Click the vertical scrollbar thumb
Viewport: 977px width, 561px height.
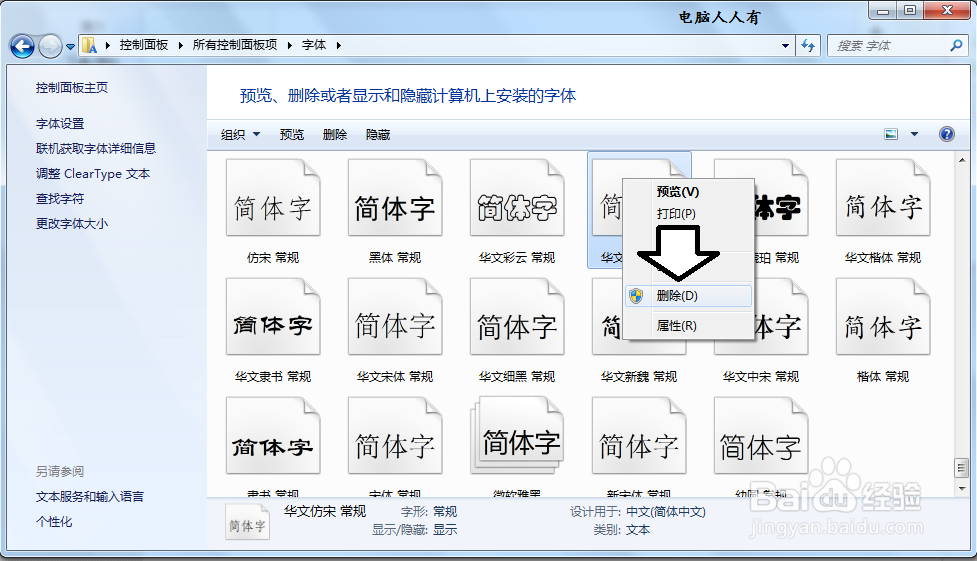pos(961,467)
